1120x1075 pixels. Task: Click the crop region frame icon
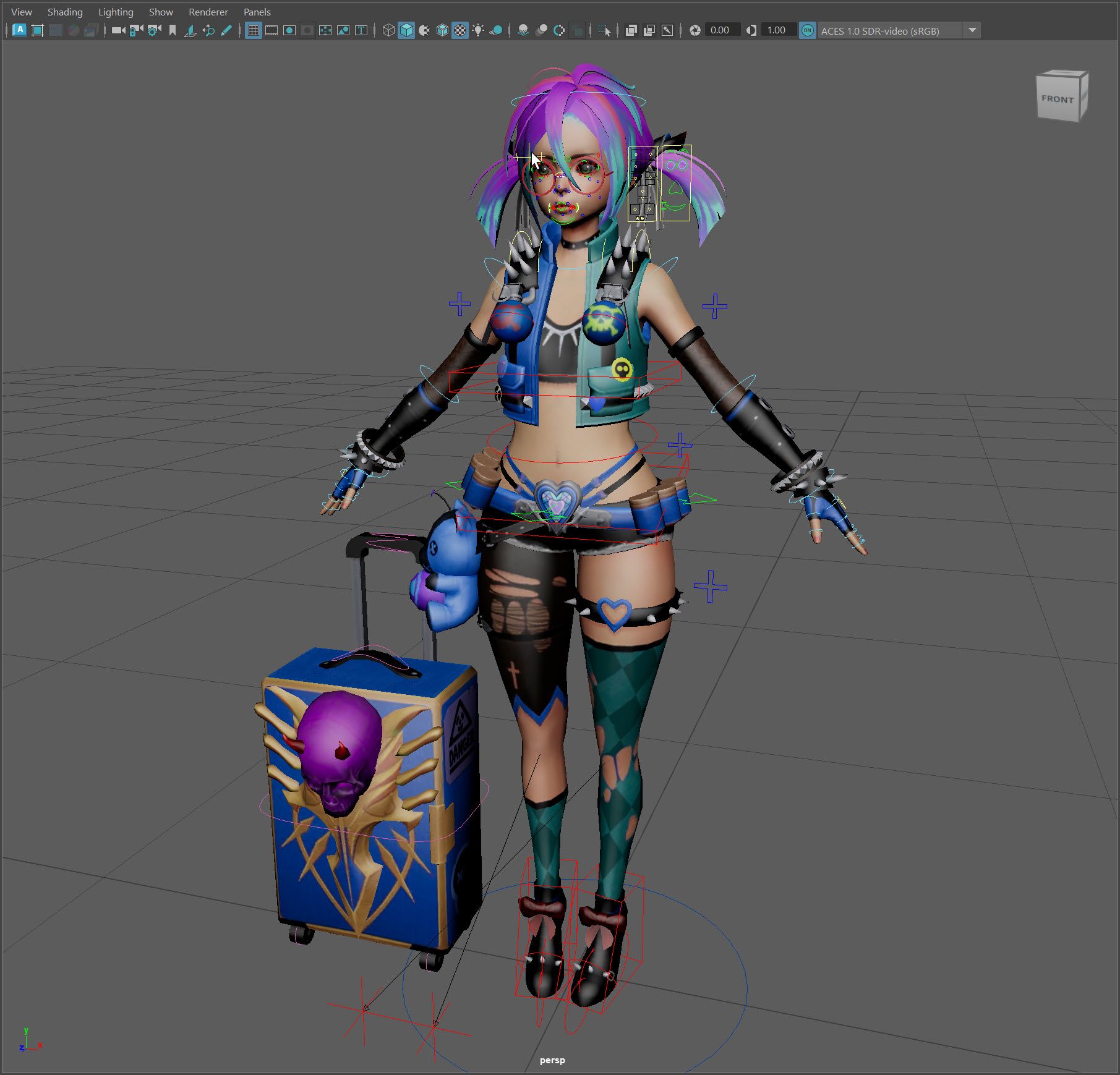(37, 30)
